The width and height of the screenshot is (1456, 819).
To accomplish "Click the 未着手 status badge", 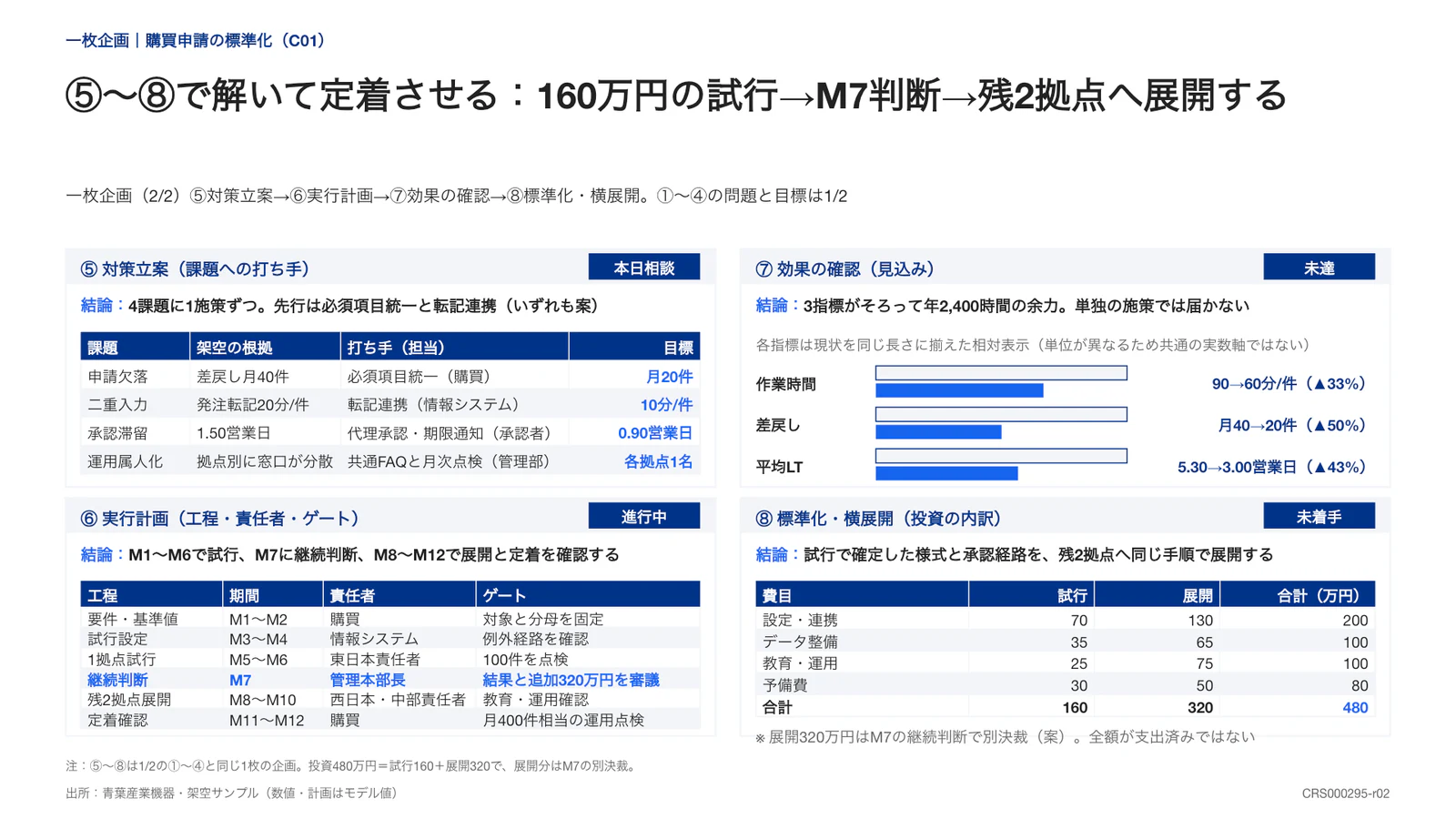I will 1319,517.
